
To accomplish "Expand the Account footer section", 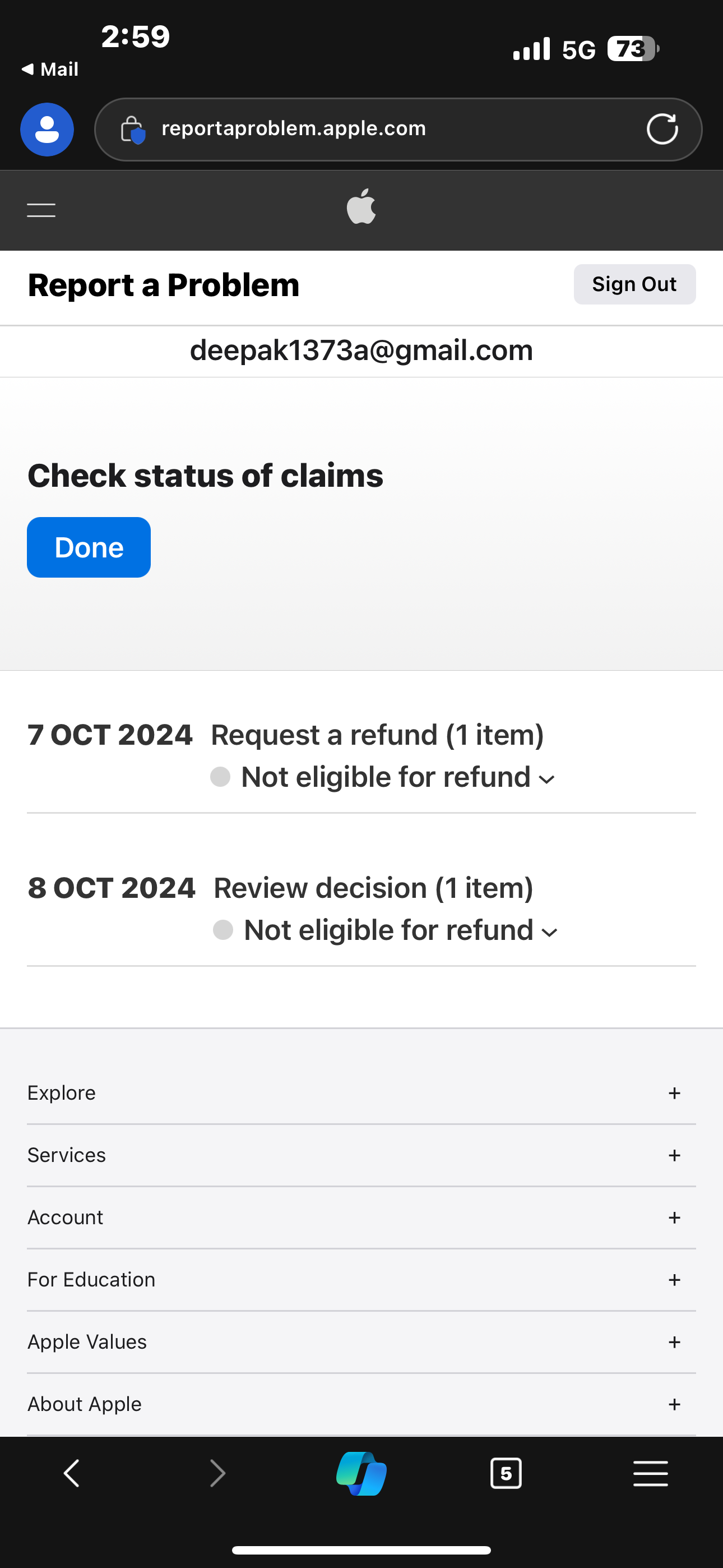I will click(361, 1217).
